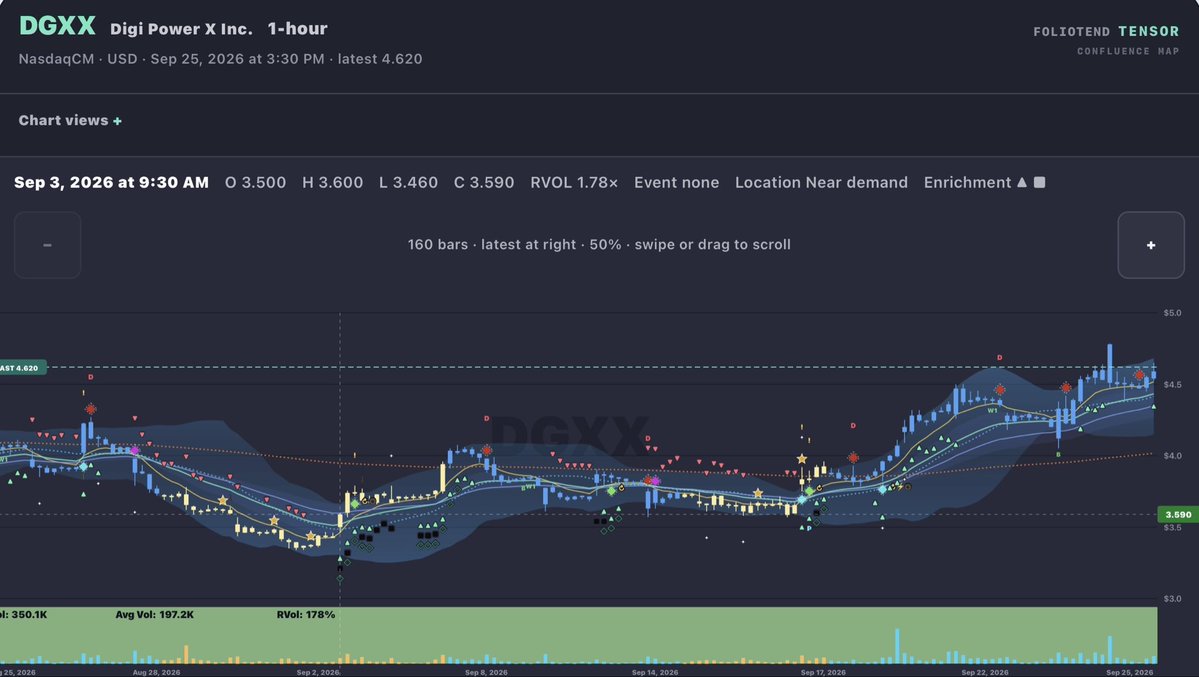Click the Avg Vol: 197.2K label

coord(154,614)
